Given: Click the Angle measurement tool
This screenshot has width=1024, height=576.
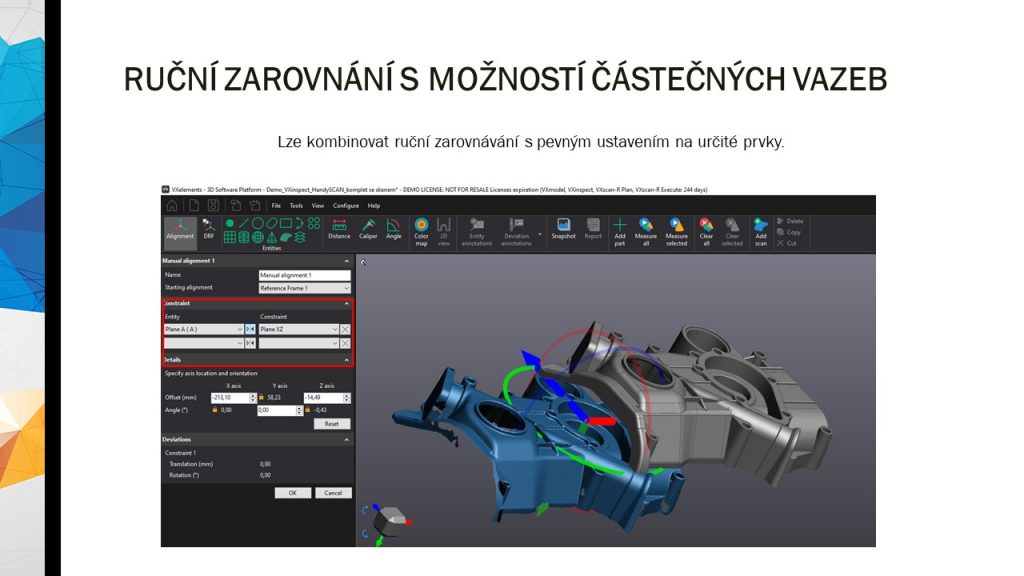Looking at the screenshot, I should [x=393, y=229].
